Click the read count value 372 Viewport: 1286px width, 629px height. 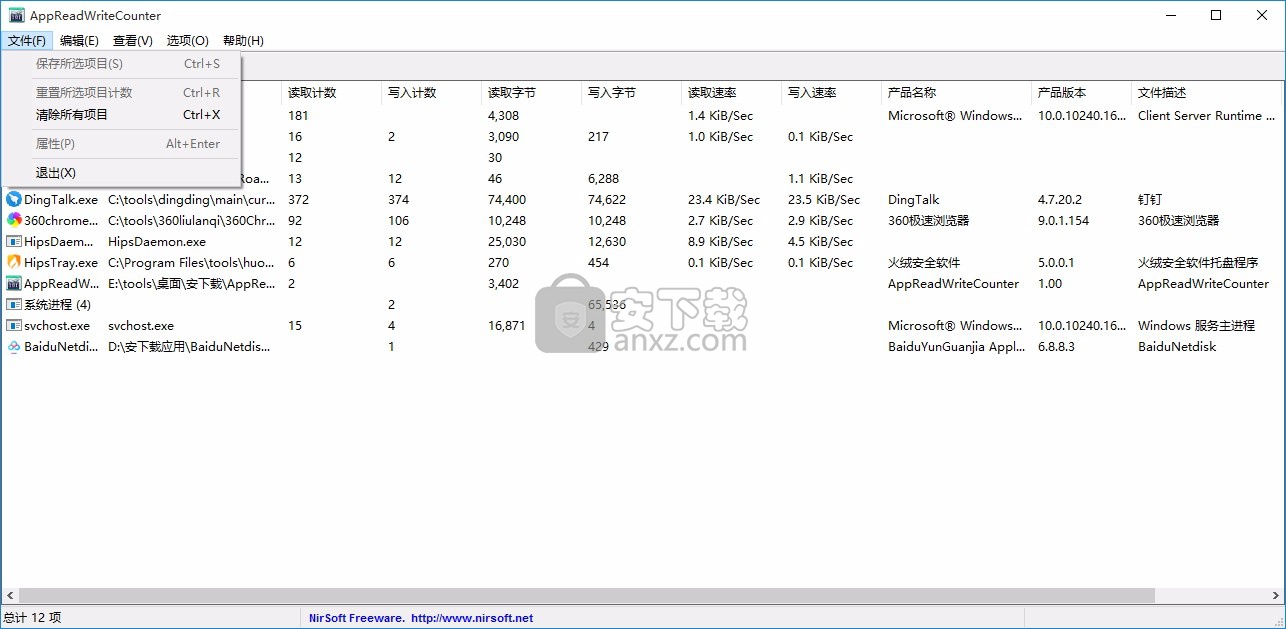299,200
